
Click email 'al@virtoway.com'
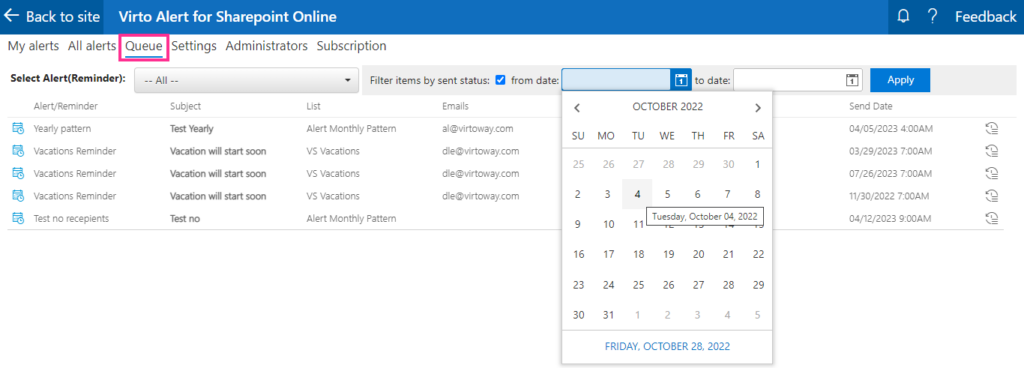(x=477, y=129)
